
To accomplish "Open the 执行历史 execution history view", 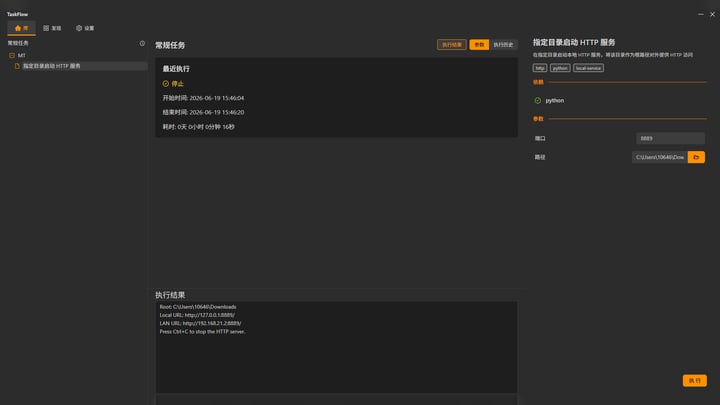I will [x=503, y=45].
